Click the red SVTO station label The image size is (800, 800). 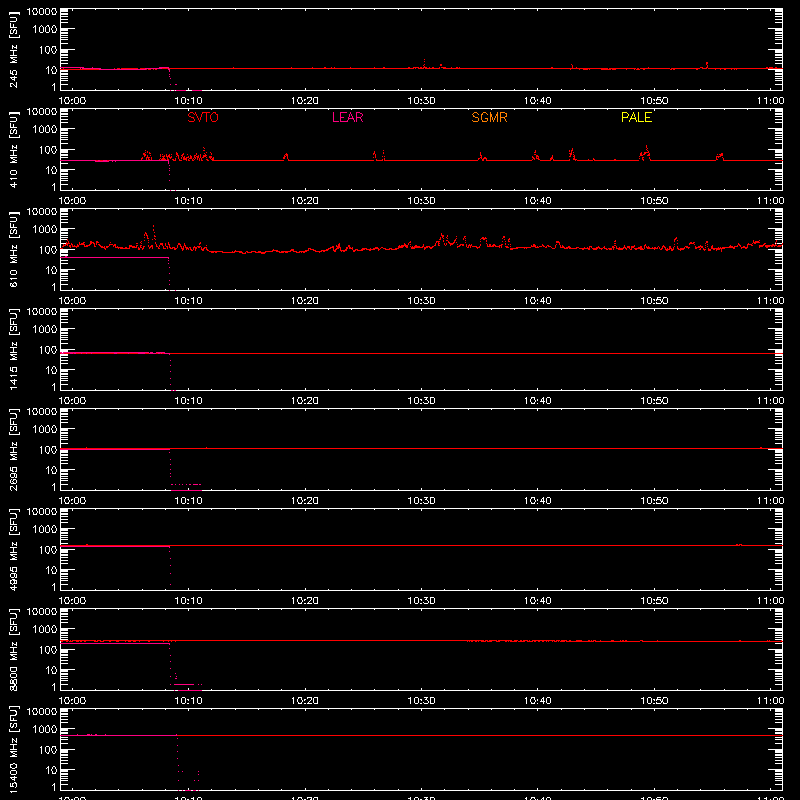click(203, 117)
